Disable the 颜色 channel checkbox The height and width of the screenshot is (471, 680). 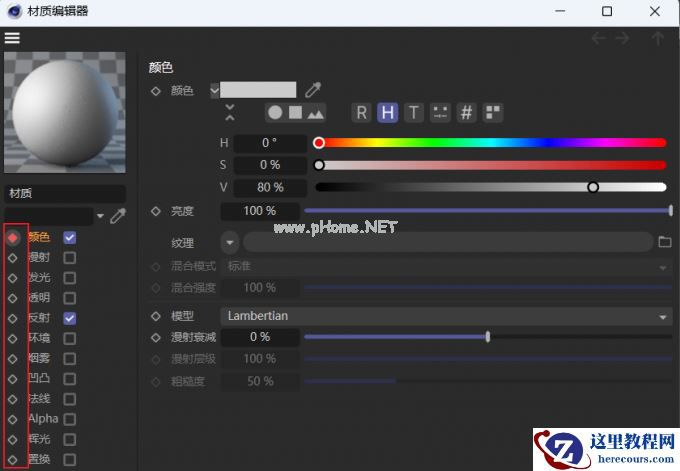coord(69,237)
